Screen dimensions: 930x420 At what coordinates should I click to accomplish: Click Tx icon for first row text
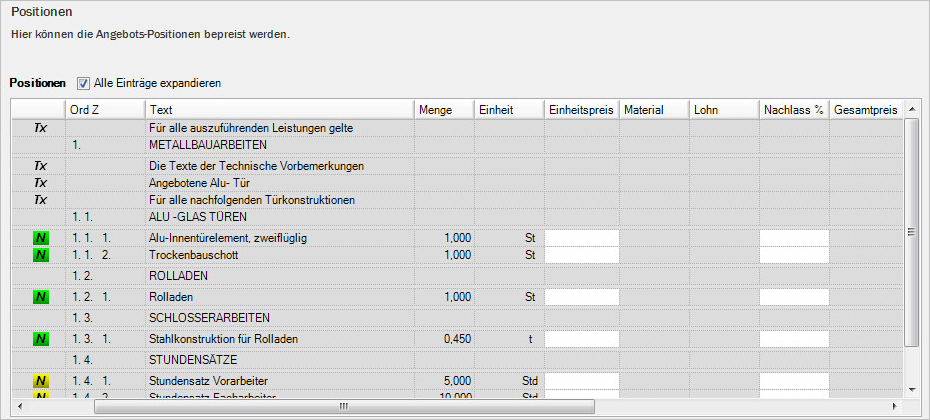pos(40,128)
